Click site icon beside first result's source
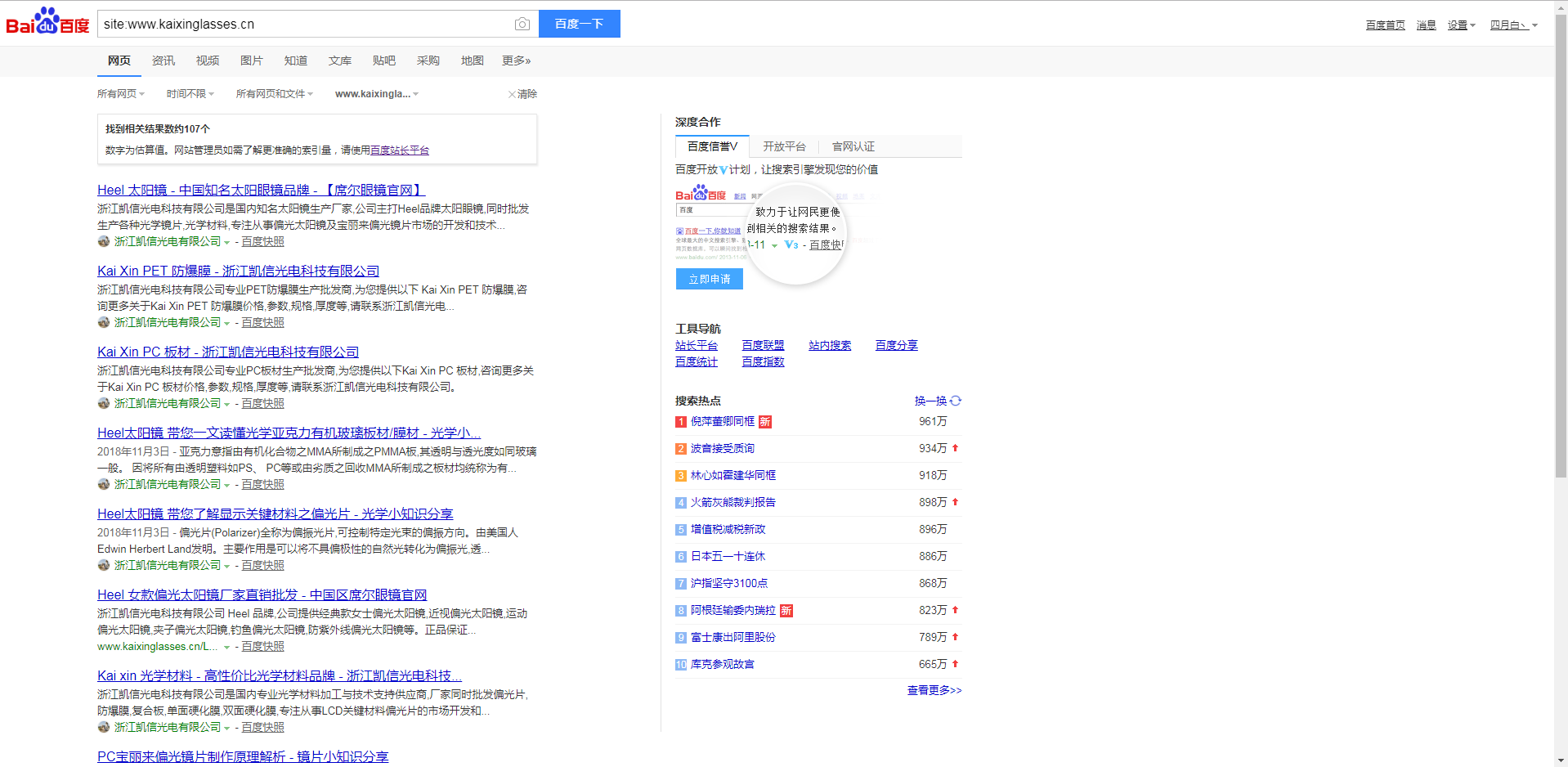 (104, 241)
